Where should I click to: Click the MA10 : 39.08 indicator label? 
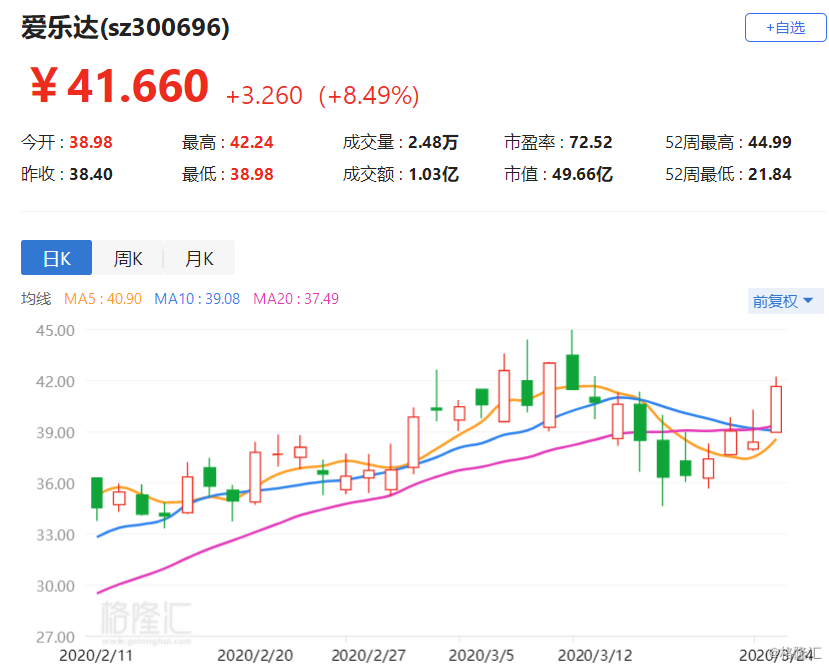pos(197,299)
